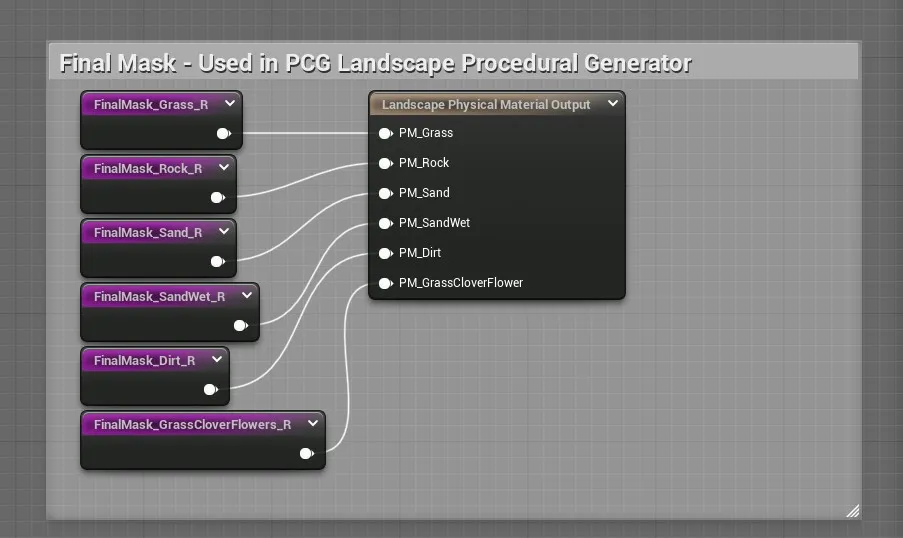Screen dimensions: 903x538
Task: Click the FinalMask_Dirt_R output pin
Action: (210, 389)
